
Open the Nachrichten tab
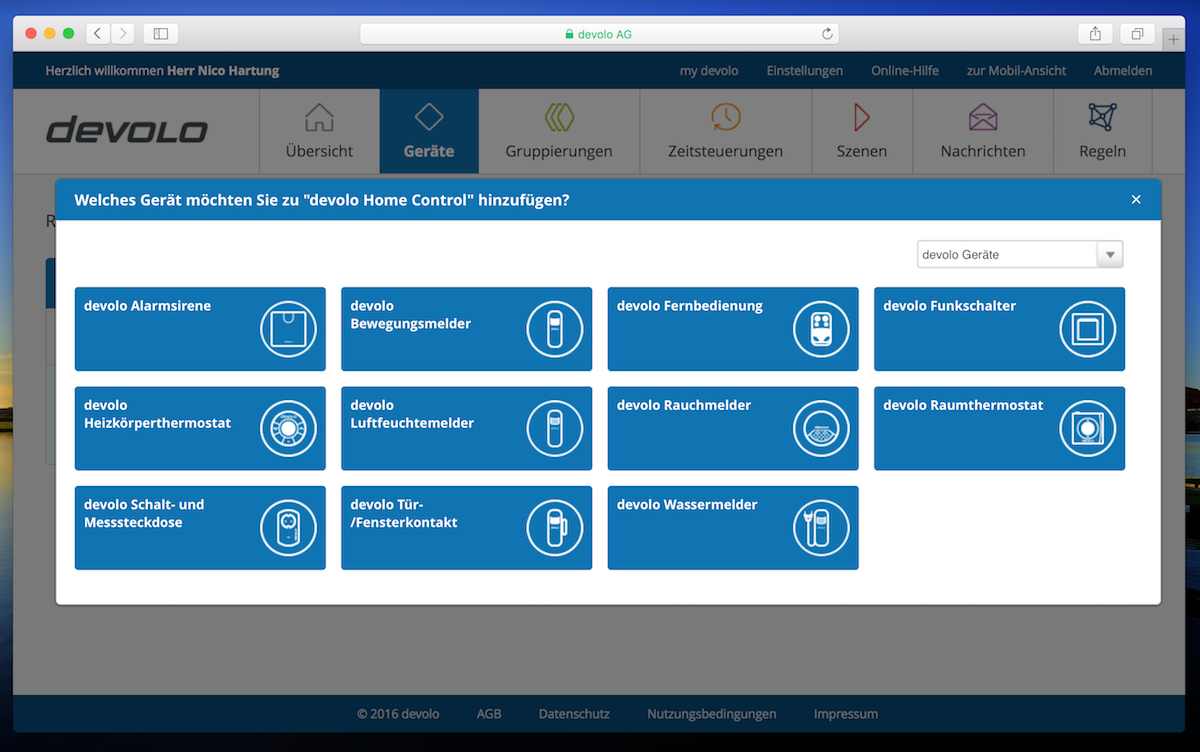click(983, 132)
